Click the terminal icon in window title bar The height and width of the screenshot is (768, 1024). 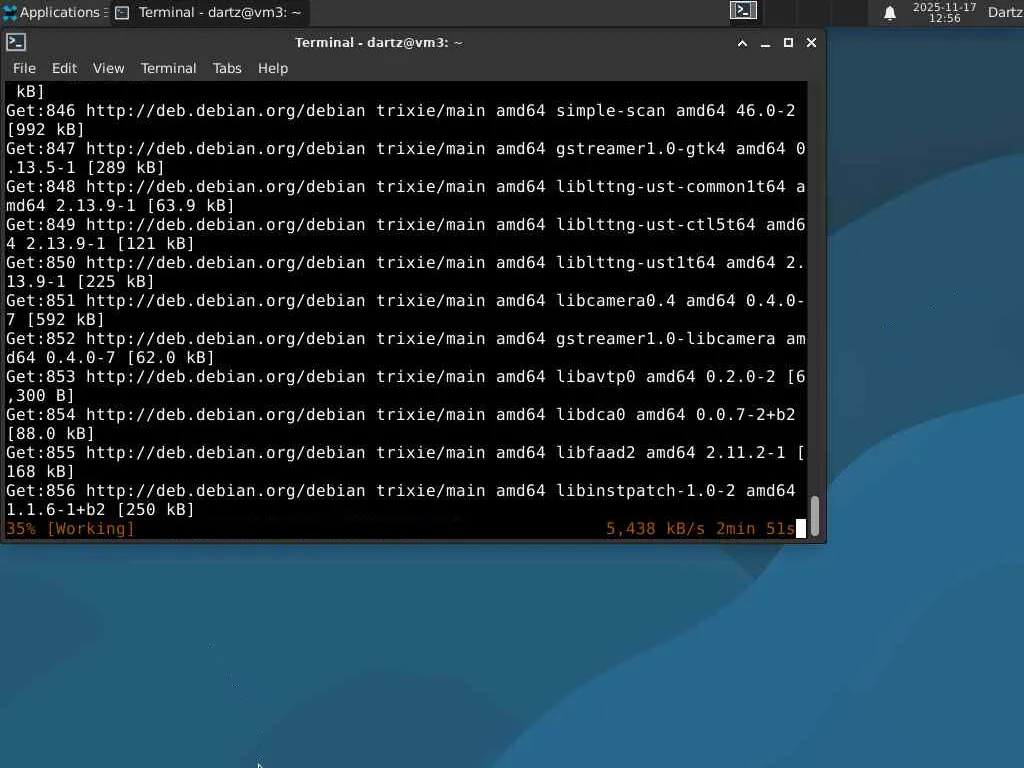(x=16, y=42)
